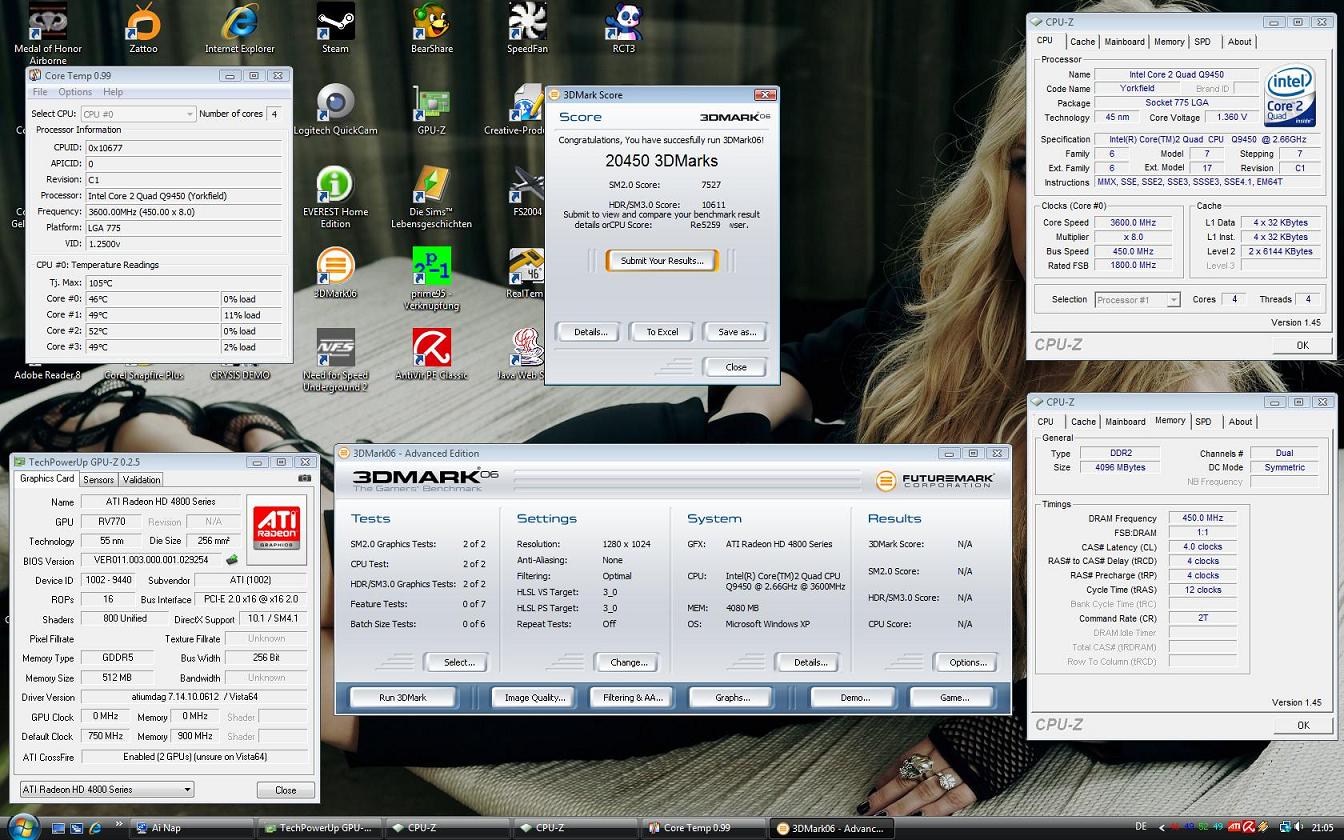
Task: Open the Graphs button in 3DMark06
Action: [x=733, y=698]
